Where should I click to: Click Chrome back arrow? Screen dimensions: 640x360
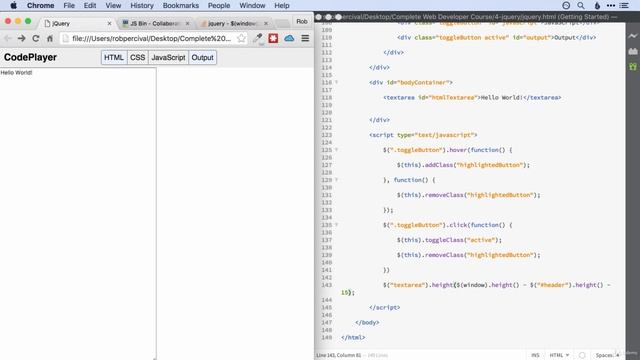tap(7, 38)
